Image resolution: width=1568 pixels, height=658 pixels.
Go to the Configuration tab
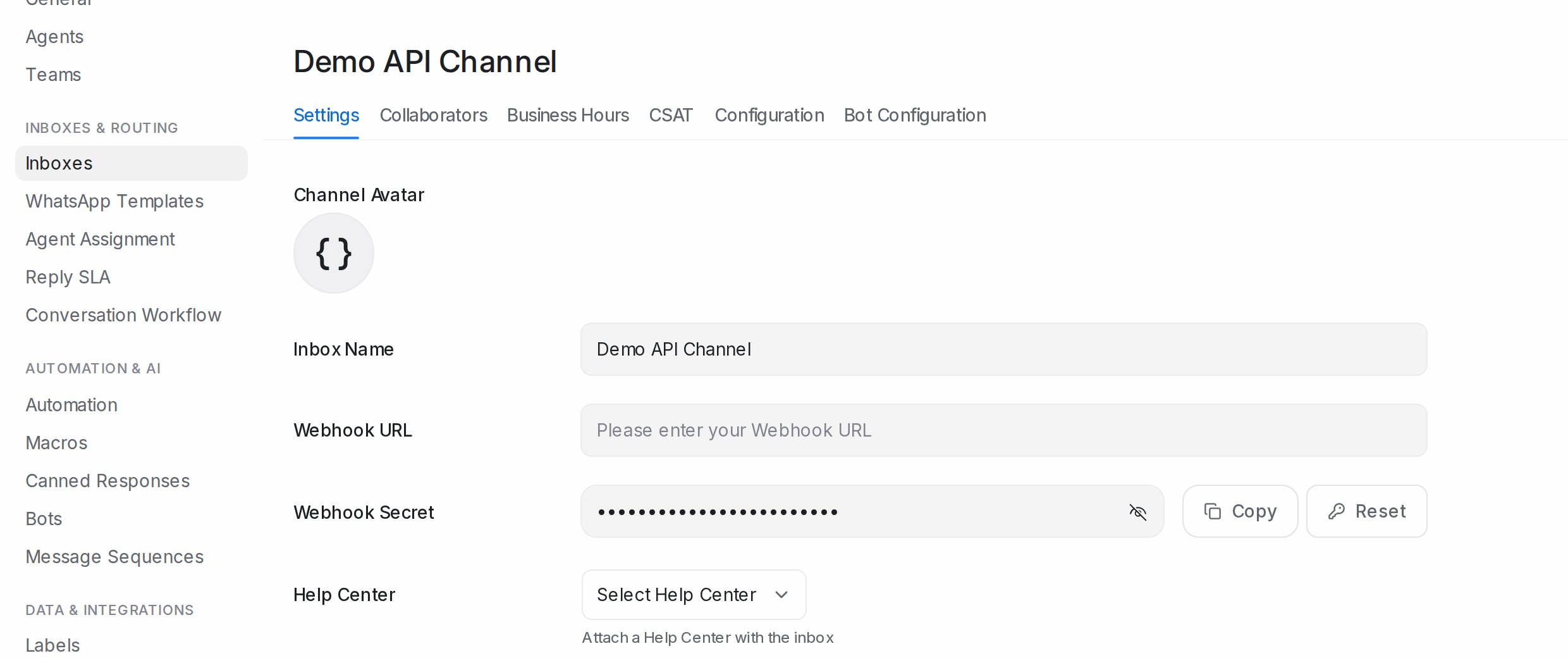pos(769,115)
